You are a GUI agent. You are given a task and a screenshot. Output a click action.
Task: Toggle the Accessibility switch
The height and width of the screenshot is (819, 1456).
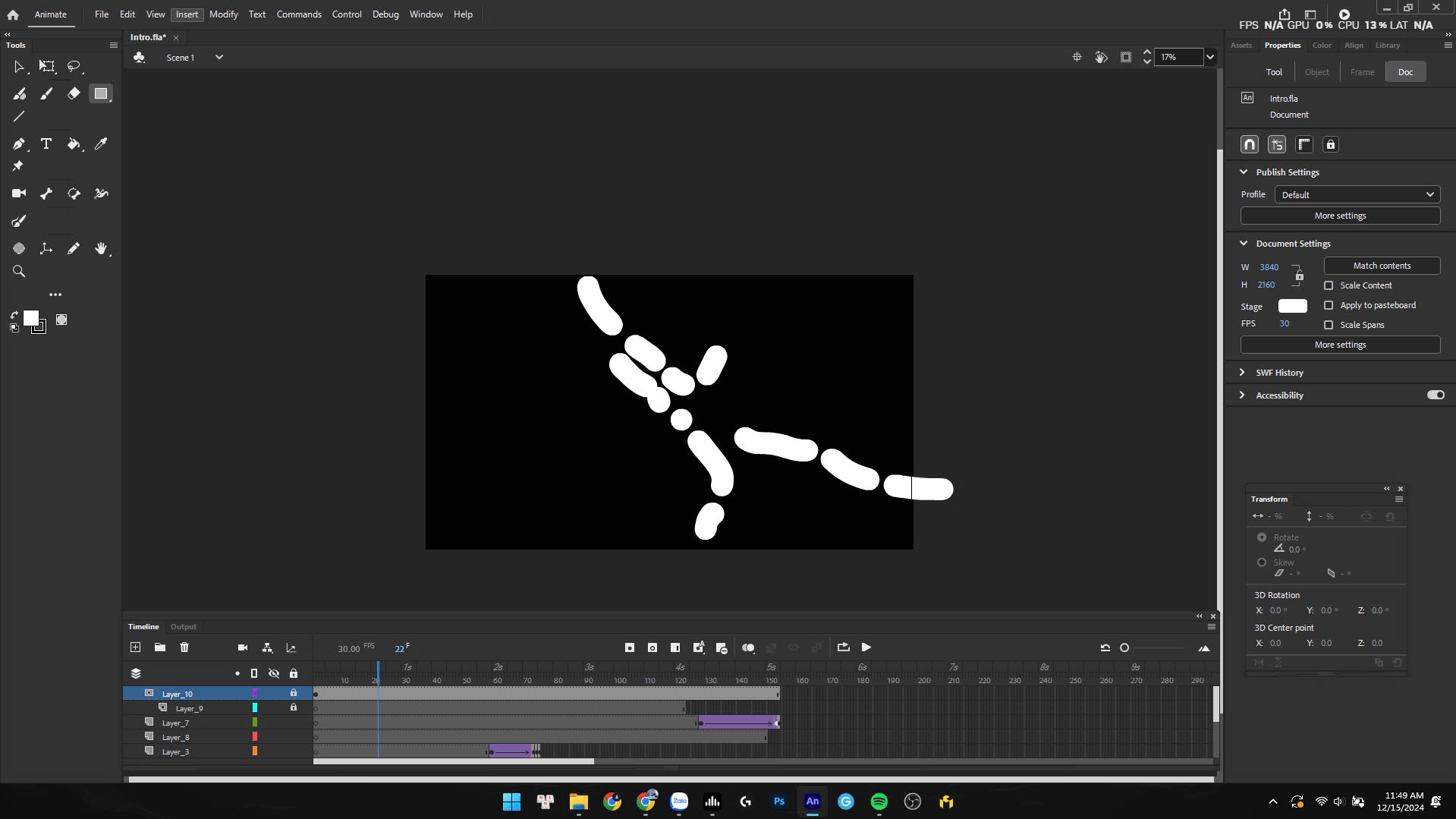(x=1436, y=395)
